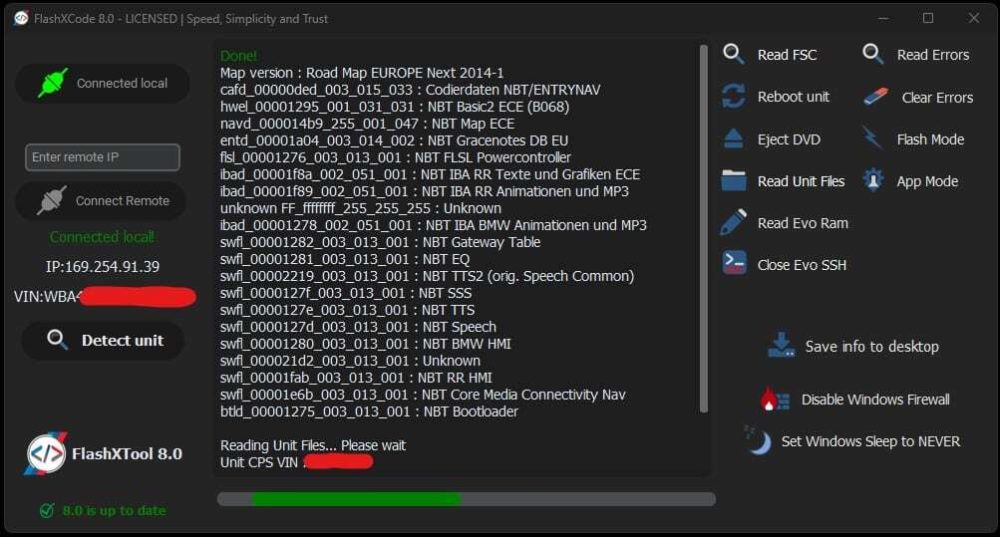Click the FlashXTool 8.0 logo
This screenshot has width=1000, height=537.
coord(46,453)
